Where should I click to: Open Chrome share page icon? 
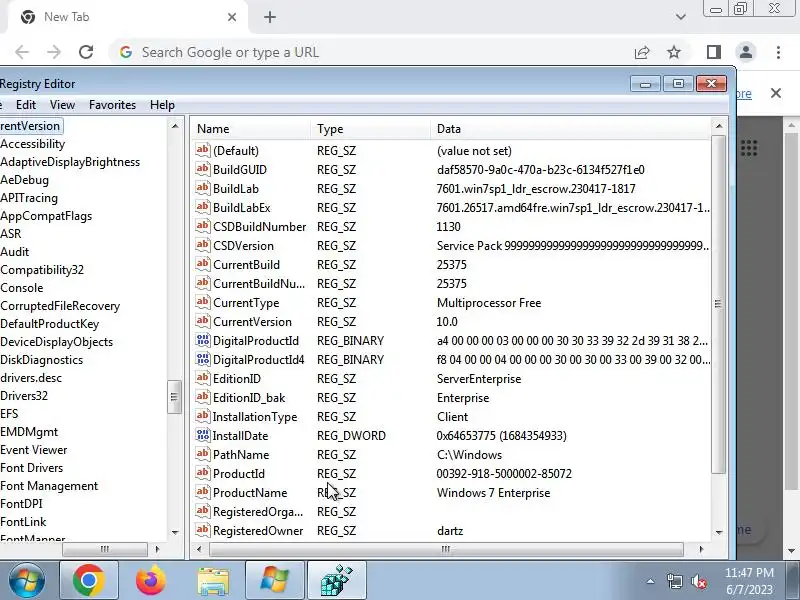tap(642, 52)
